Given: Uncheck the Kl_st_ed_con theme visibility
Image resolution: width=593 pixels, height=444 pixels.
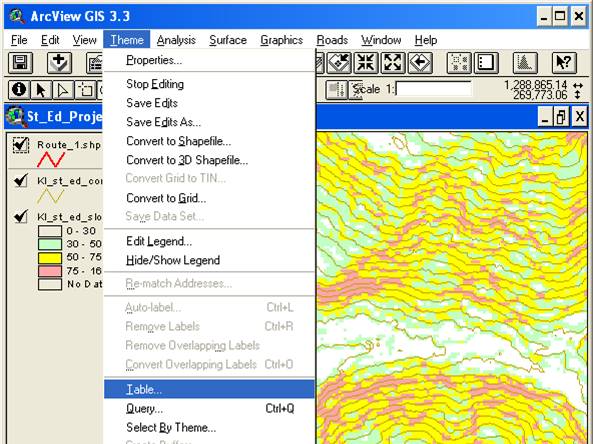Looking at the screenshot, I should (20, 180).
